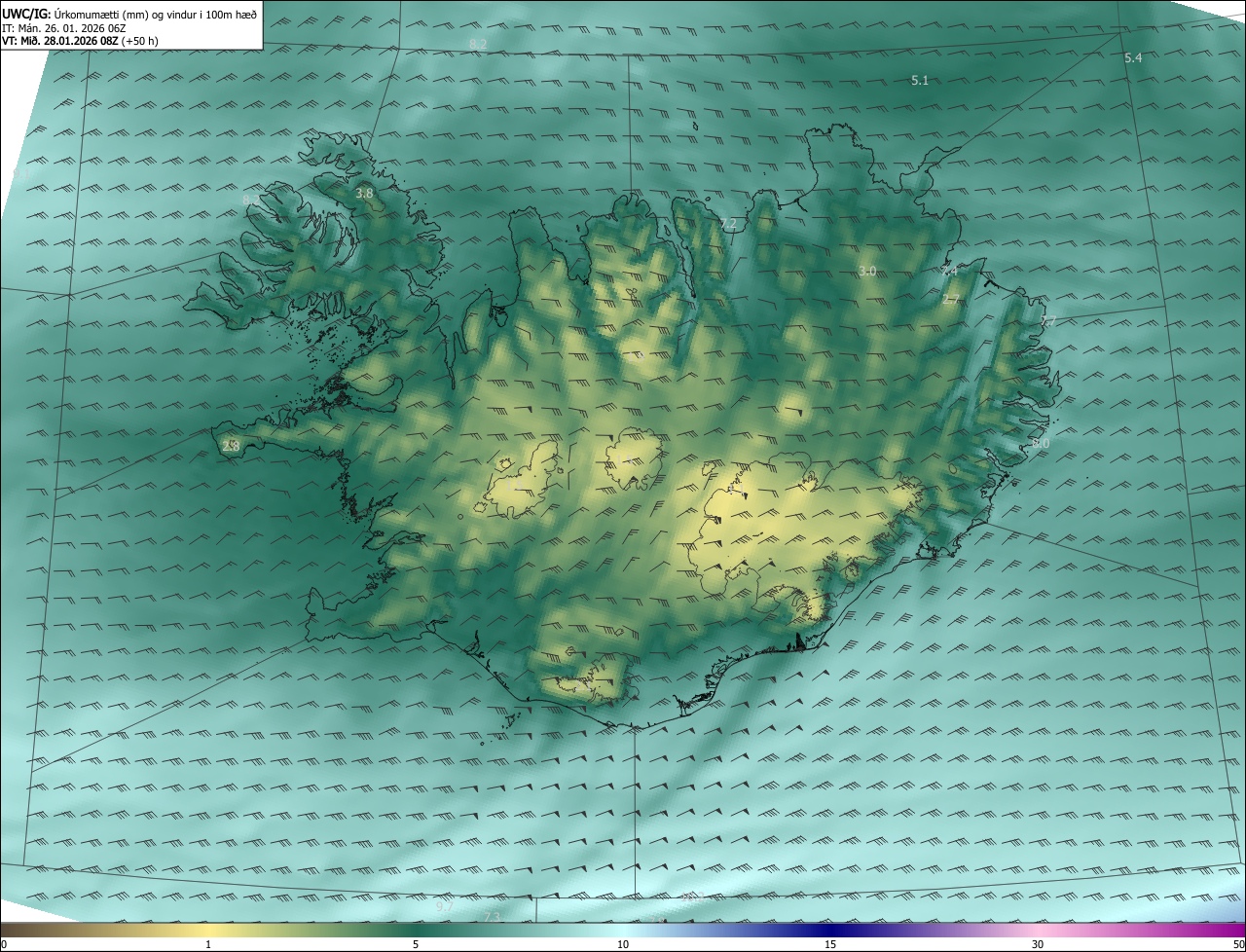Viewport: 1246px width, 952px height.
Task: Click the colorbar tick label 5
Action: [x=416, y=944]
